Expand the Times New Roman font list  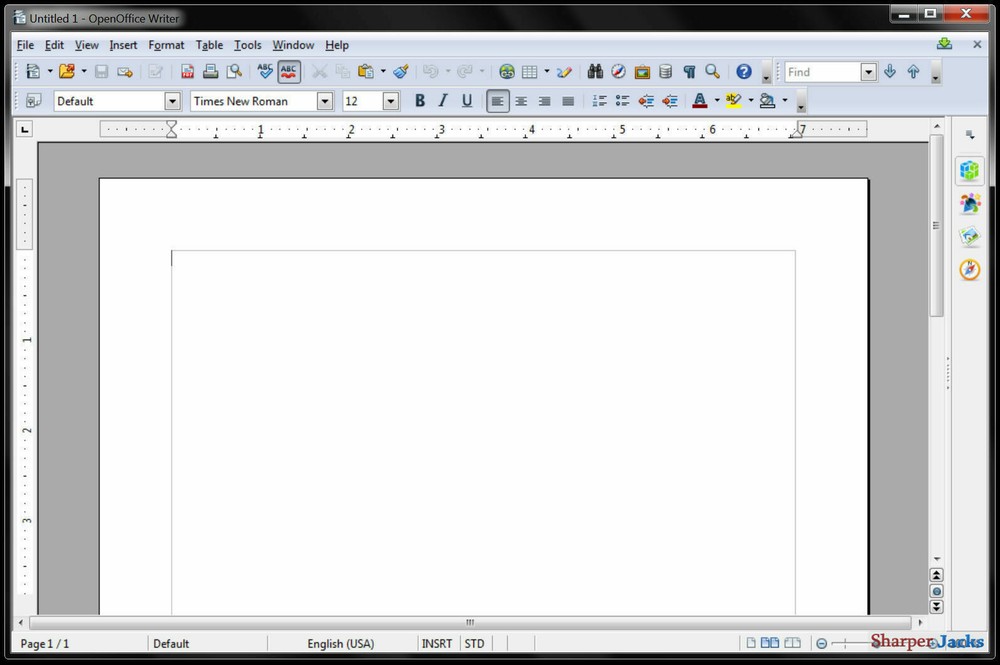(x=325, y=101)
